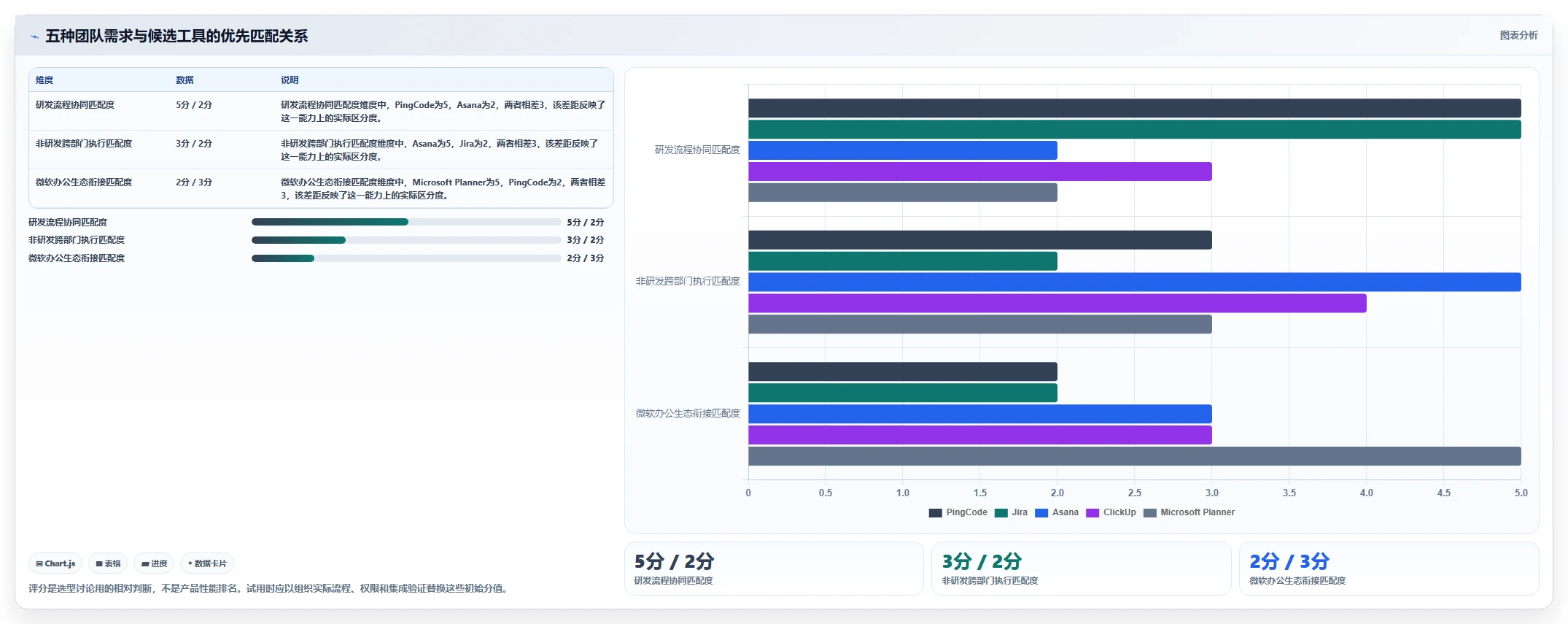Click the Jira bar in 研发流程协同匹配度 chart group

[x=1135, y=129]
